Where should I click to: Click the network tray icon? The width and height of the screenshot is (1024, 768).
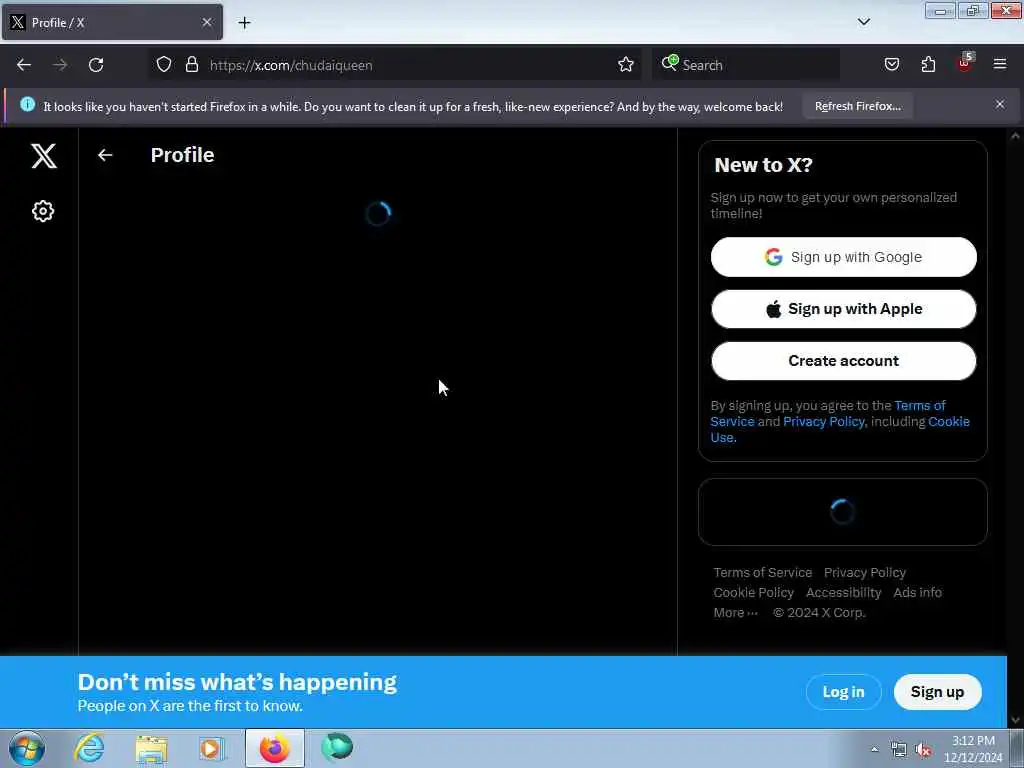899,750
